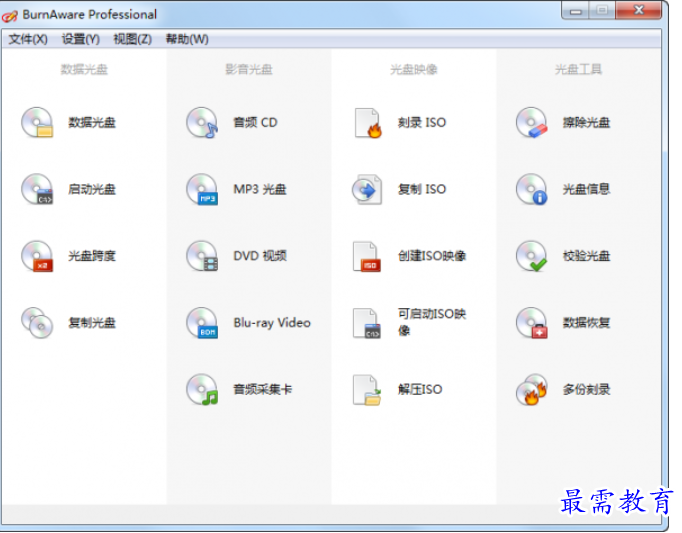Click the 刻录 ISO flame page icon

point(368,123)
